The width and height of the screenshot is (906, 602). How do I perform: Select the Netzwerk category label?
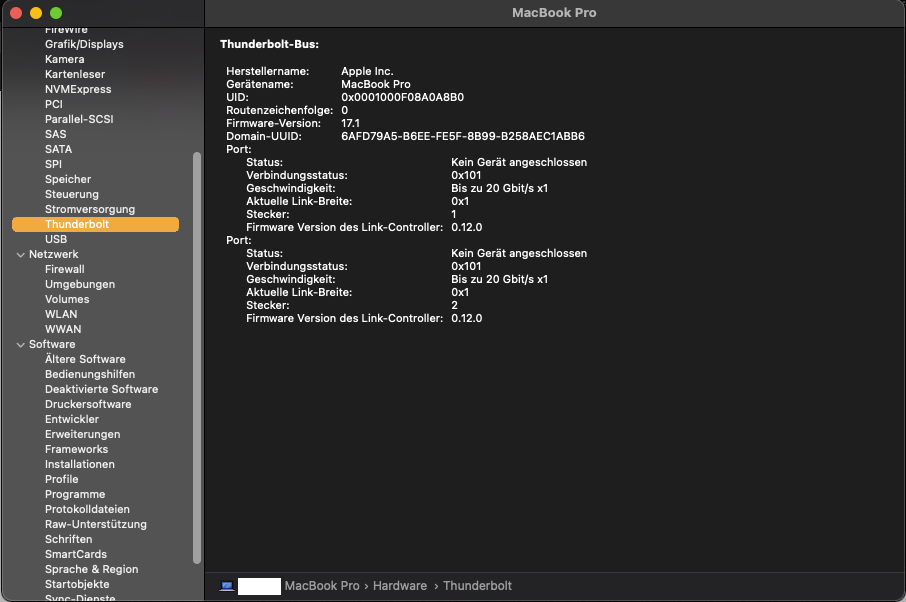tap(54, 255)
